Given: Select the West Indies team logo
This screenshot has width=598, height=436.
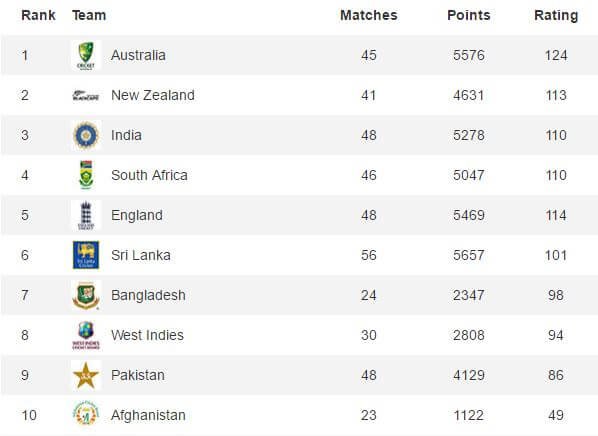Looking at the screenshot, I should coord(86,335).
